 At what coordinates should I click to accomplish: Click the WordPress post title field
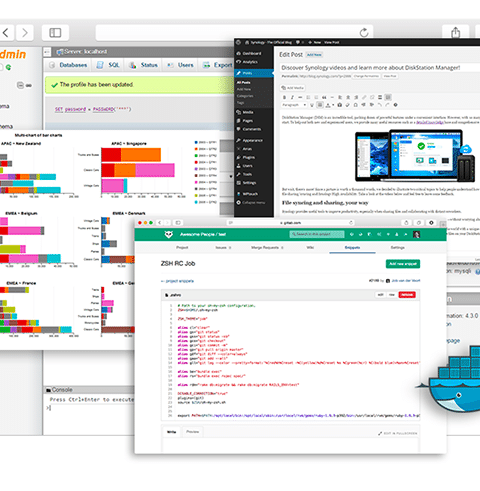(380, 68)
